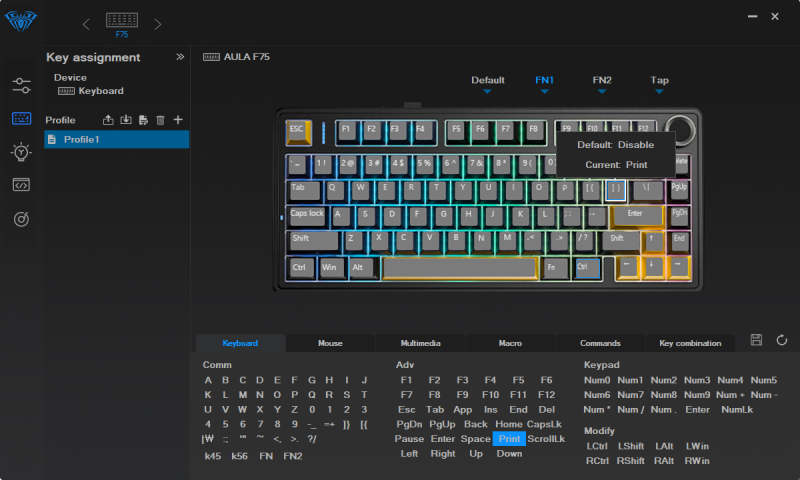The image size is (800, 480).
Task: Go to previous device with left arrow
Action: 86,24
